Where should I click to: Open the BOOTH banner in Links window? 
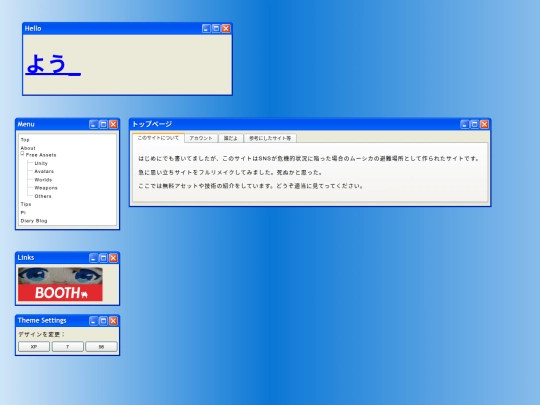click(60, 284)
